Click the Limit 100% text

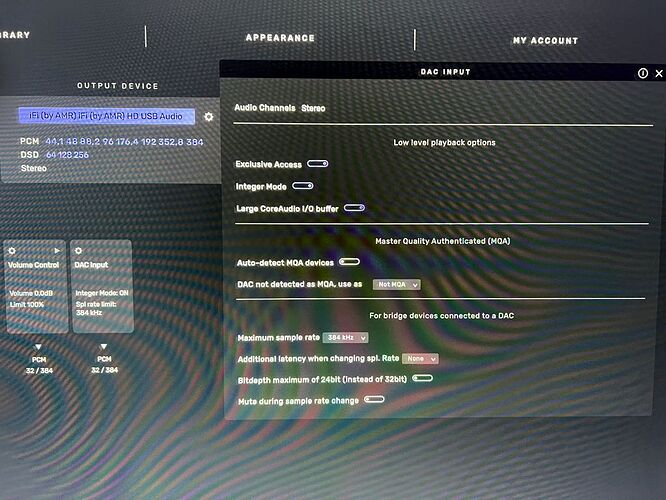pyautogui.click(x=27, y=305)
